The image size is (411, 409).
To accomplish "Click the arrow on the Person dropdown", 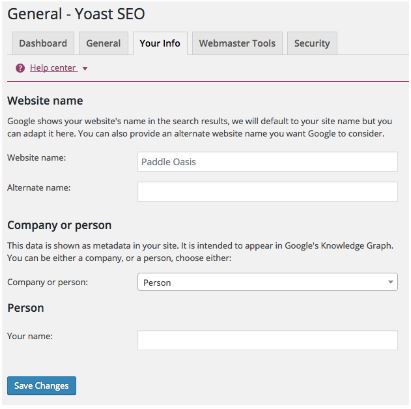I will (x=390, y=282).
